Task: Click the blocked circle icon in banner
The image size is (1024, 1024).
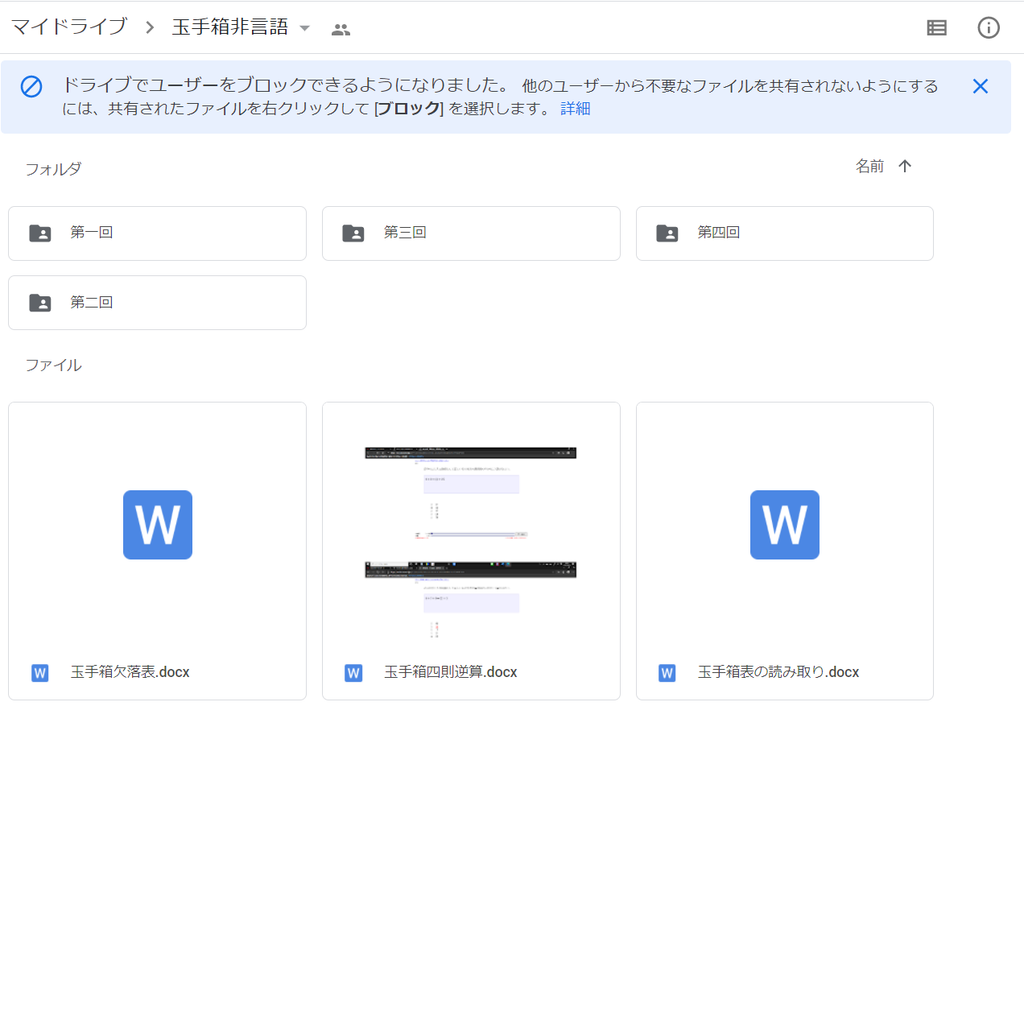Action: pos(31,86)
